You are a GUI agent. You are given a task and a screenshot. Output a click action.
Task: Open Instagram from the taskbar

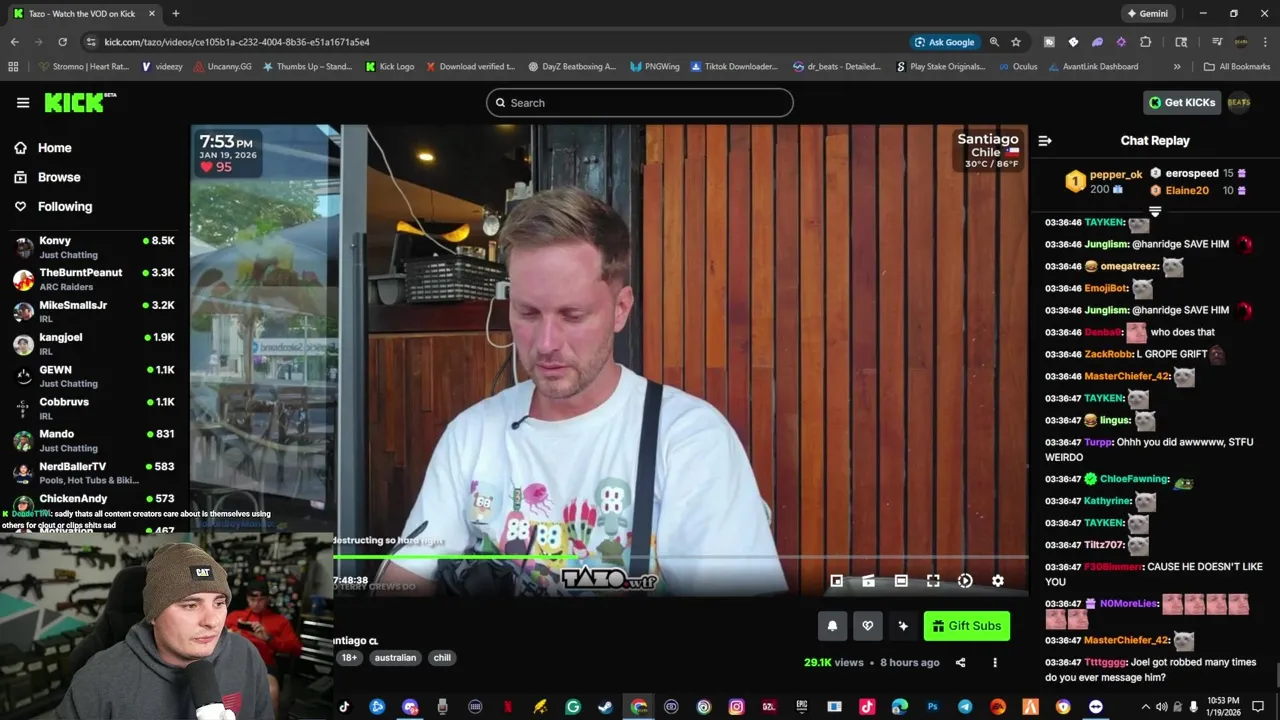click(x=736, y=706)
